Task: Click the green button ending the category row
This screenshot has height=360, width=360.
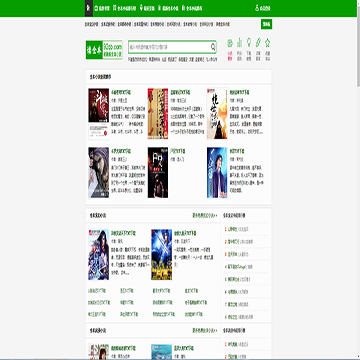Action: pyautogui.click(x=266, y=24)
